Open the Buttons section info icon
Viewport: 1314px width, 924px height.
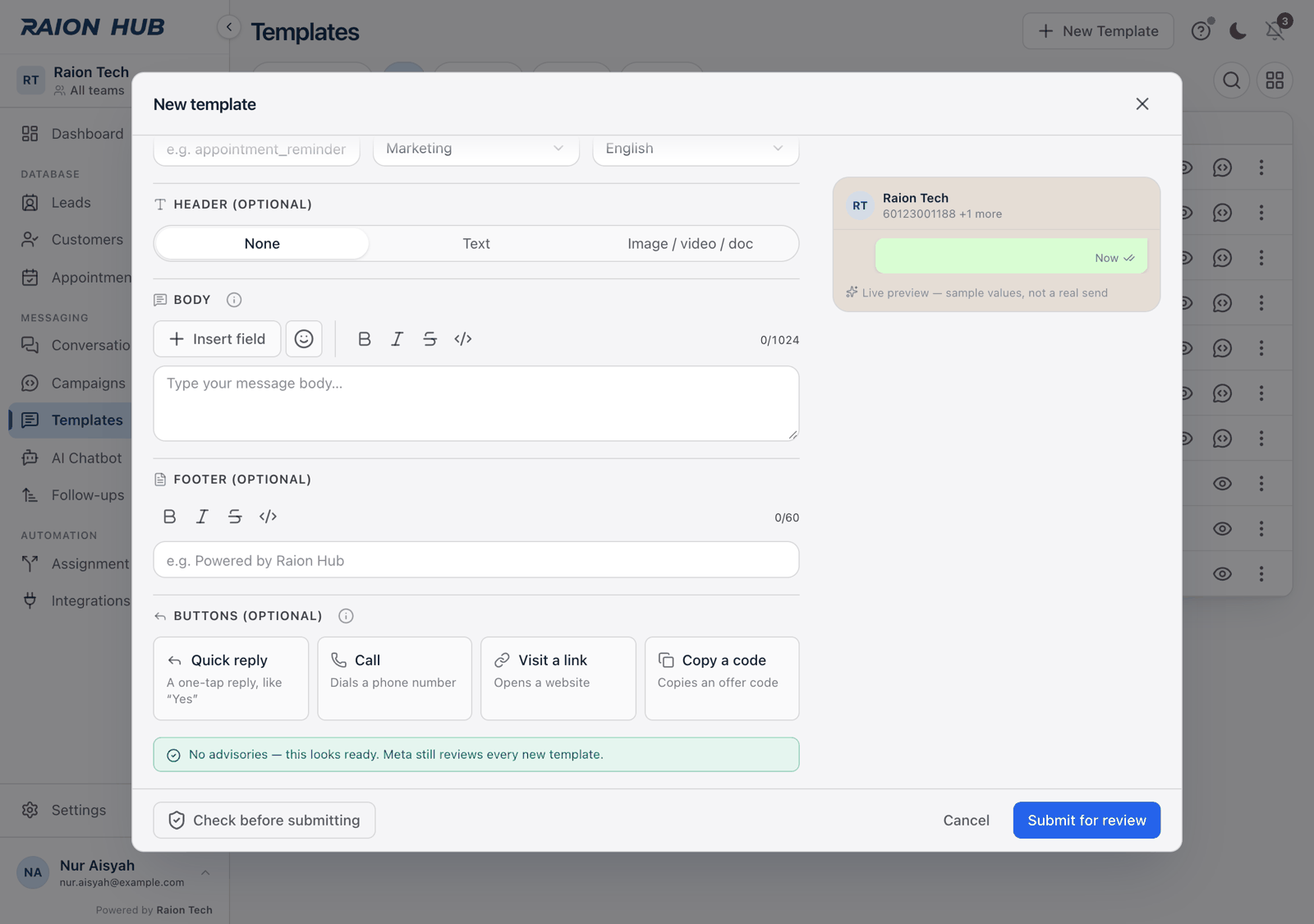pyautogui.click(x=346, y=616)
